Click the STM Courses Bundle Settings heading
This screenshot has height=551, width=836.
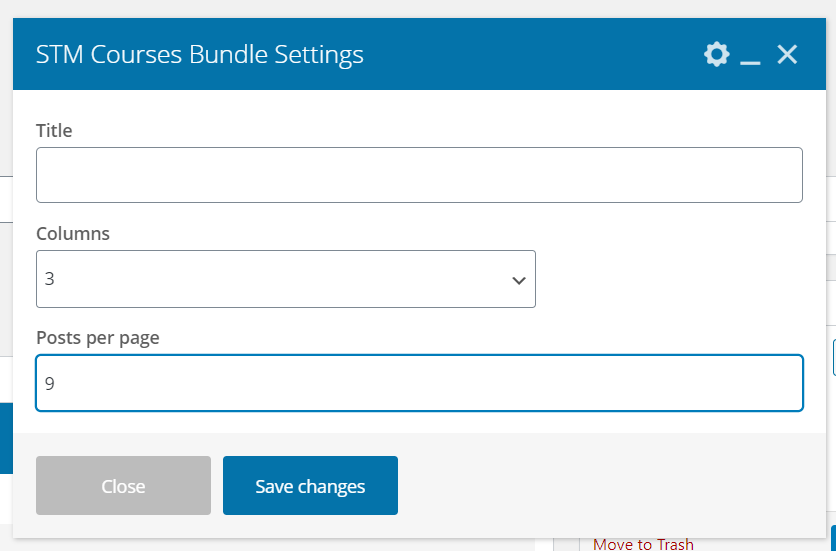pyautogui.click(x=200, y=54)
